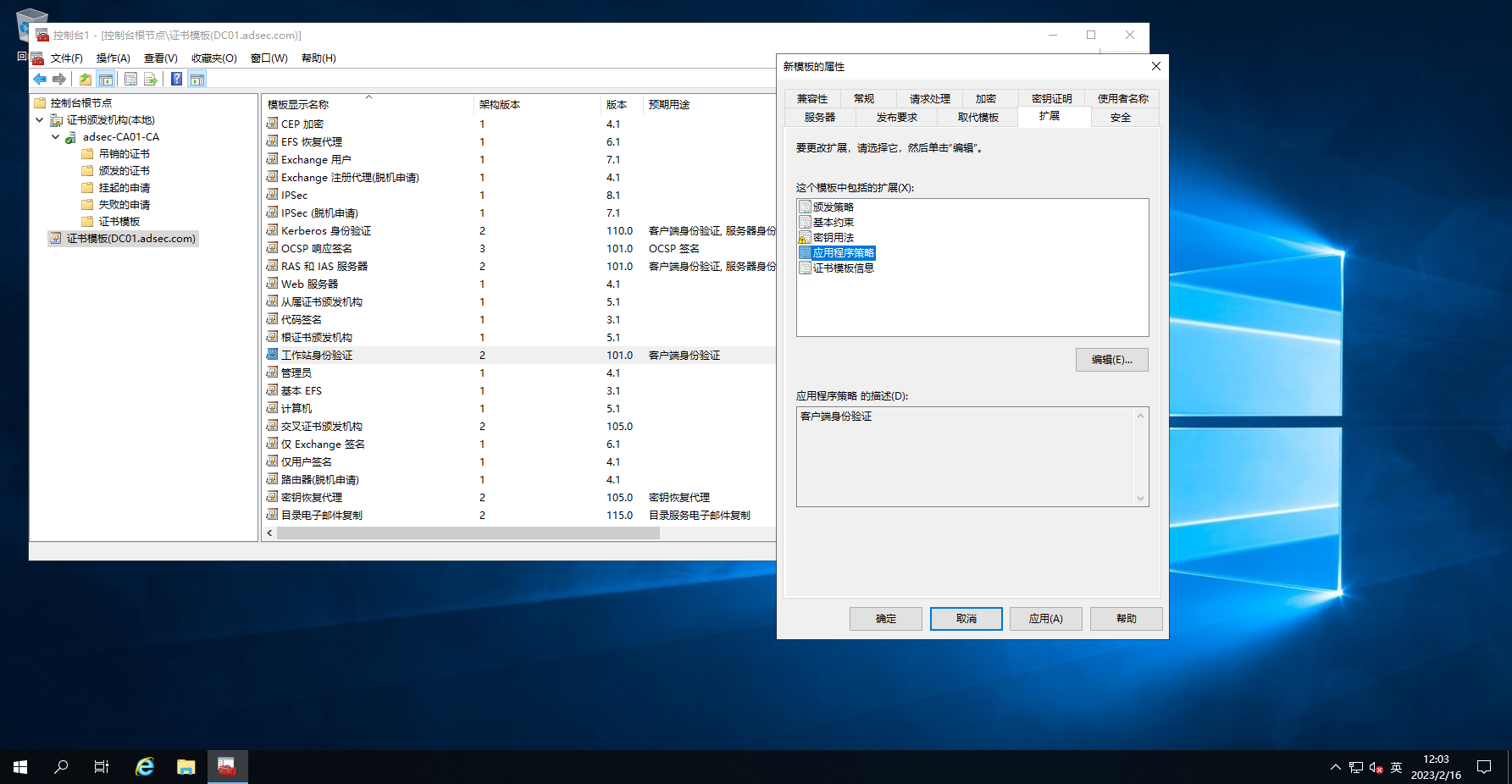Toggle the Show/Hide Console Tree toolbar icon
Image resolution: width=1512 pixels, height=784 pixels.
tap(106, 80)
